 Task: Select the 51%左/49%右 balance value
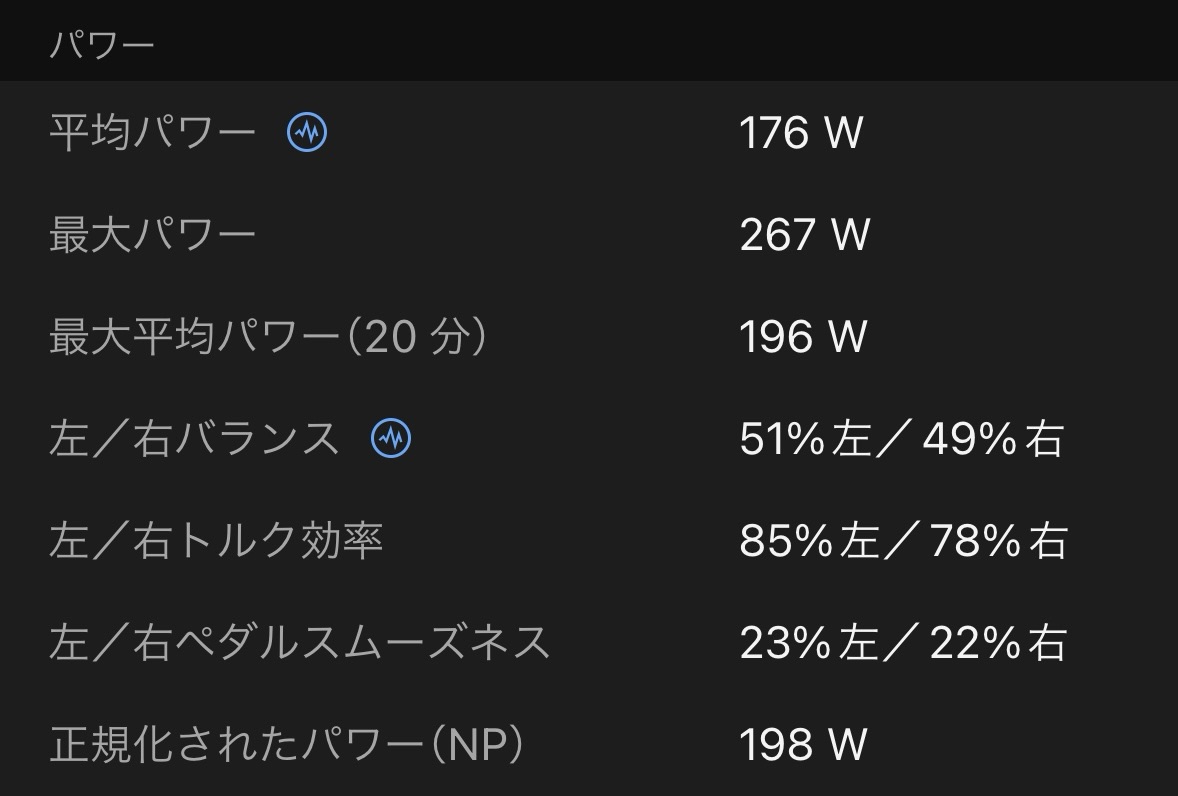(x=901, y=439)
